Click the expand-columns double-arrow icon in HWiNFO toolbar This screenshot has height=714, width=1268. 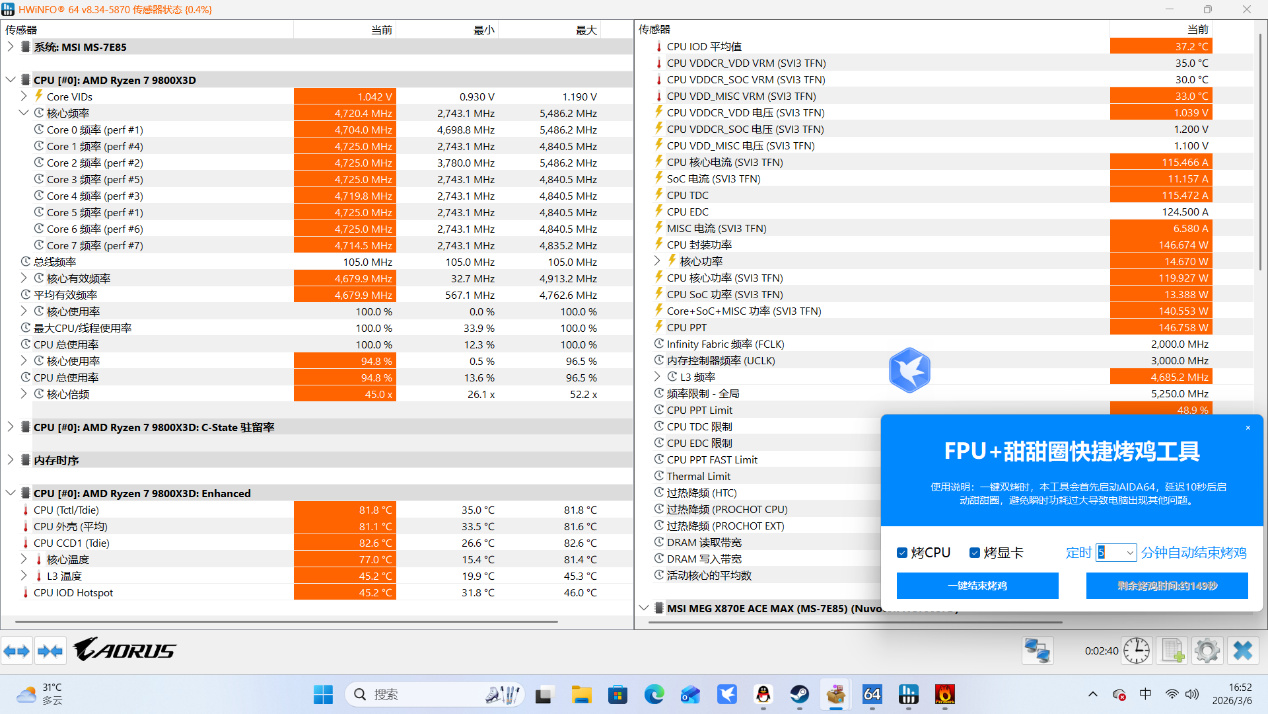pos(17,651)
